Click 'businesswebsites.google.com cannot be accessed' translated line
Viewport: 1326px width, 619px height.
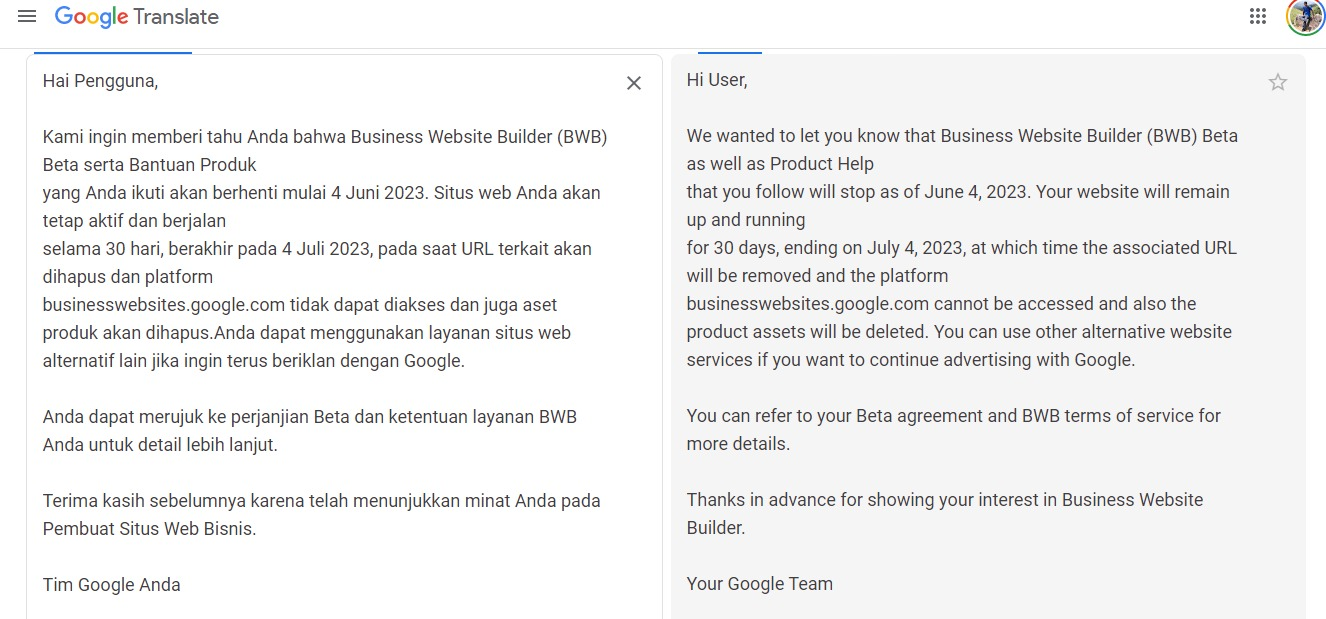pos(941,304)
